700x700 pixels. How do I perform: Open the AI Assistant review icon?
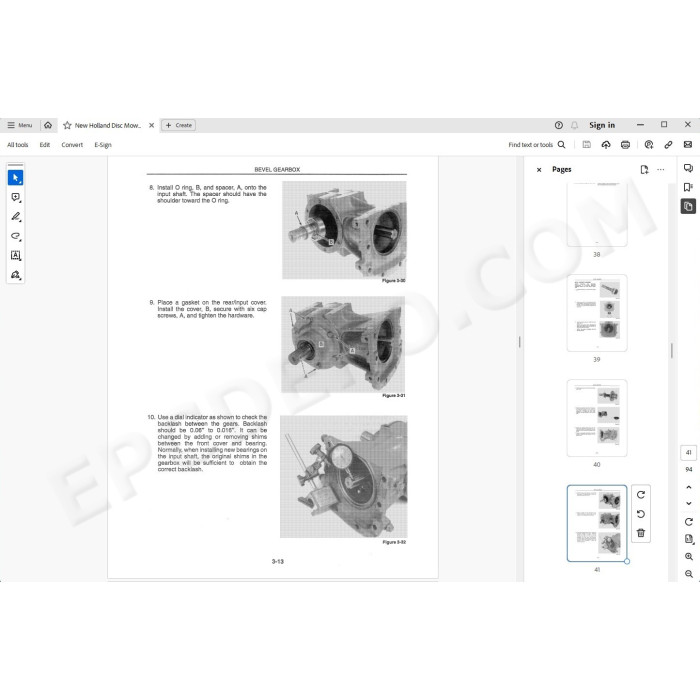(x=649, y=145)
